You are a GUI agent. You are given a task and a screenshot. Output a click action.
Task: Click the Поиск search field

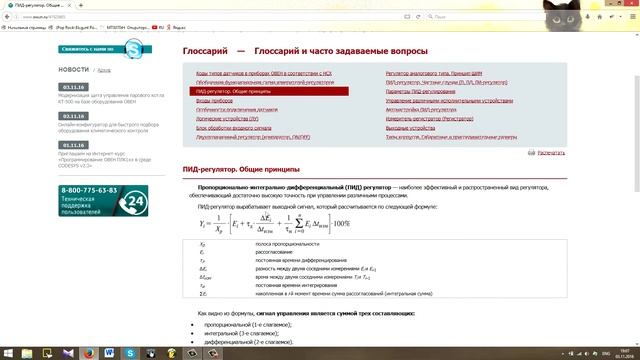click(486, 17)
